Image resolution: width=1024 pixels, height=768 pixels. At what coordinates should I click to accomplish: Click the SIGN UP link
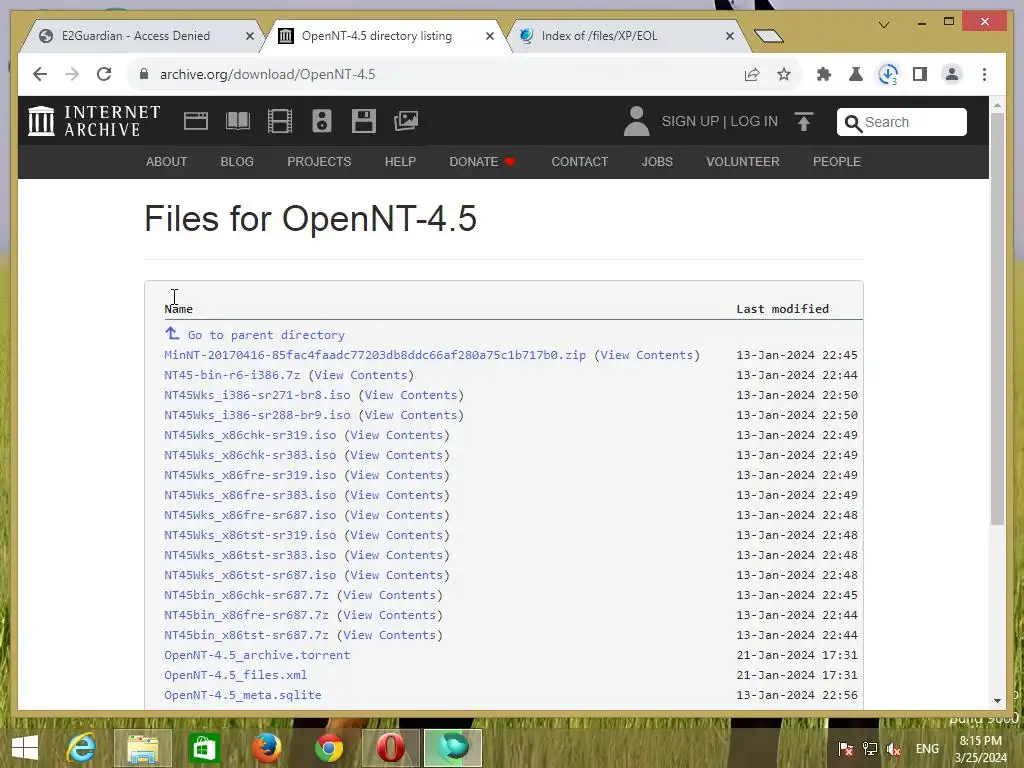(690, 121)
